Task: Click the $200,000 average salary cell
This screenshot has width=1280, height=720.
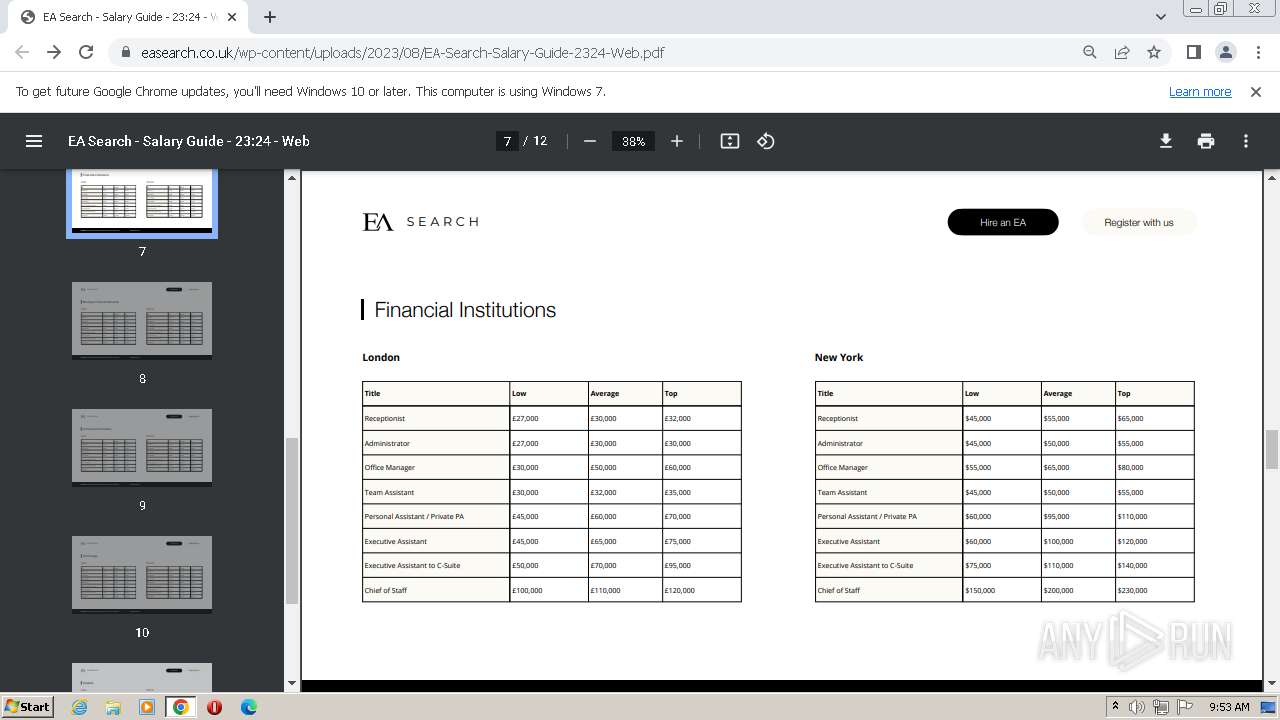Action: point(1078,591)
